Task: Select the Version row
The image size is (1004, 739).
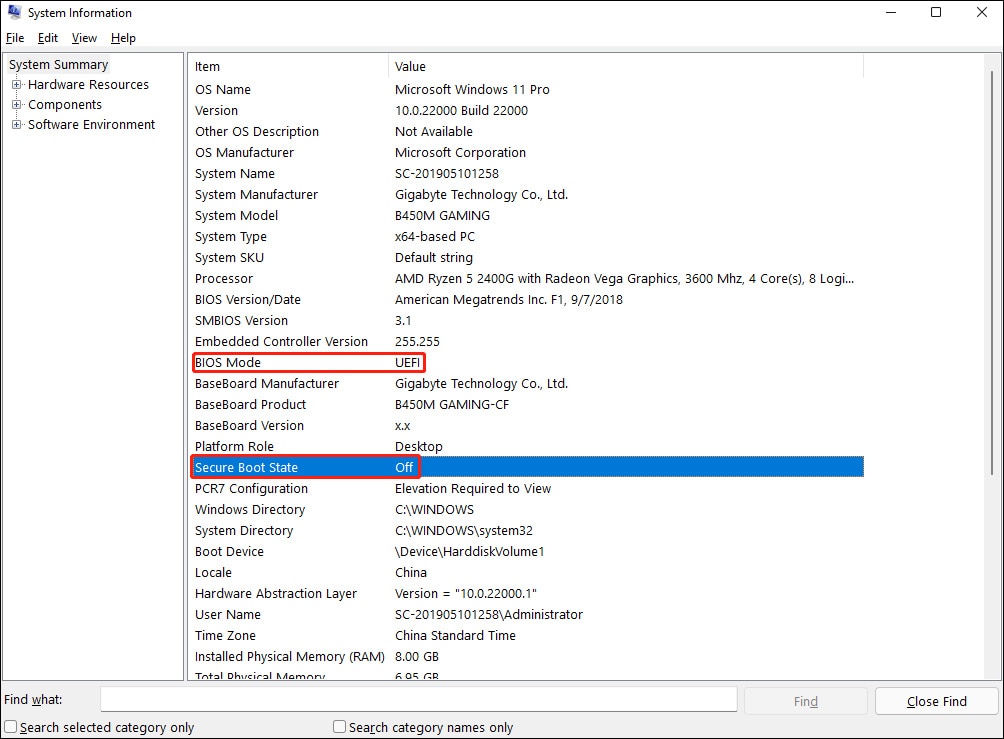Action: [x=527, y=110]
